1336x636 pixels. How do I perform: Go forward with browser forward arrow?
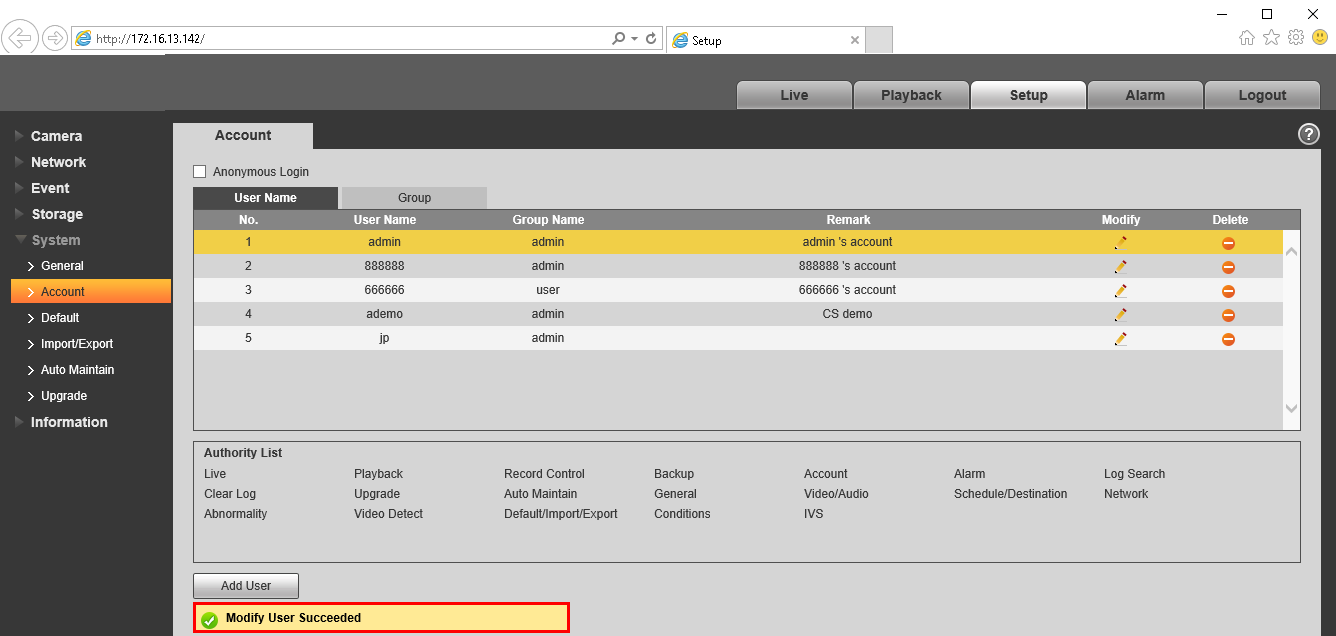[54, 38]
